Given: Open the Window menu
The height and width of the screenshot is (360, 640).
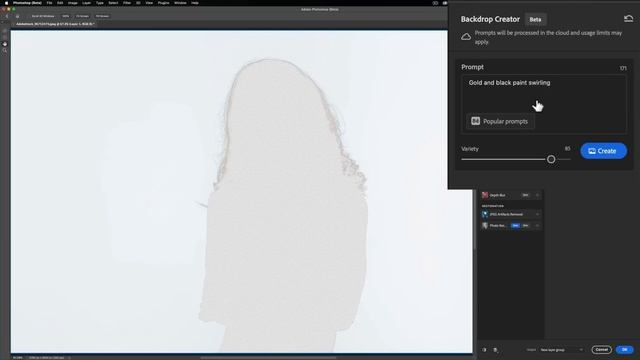Looking at the screenshot, I should (180, 3).
